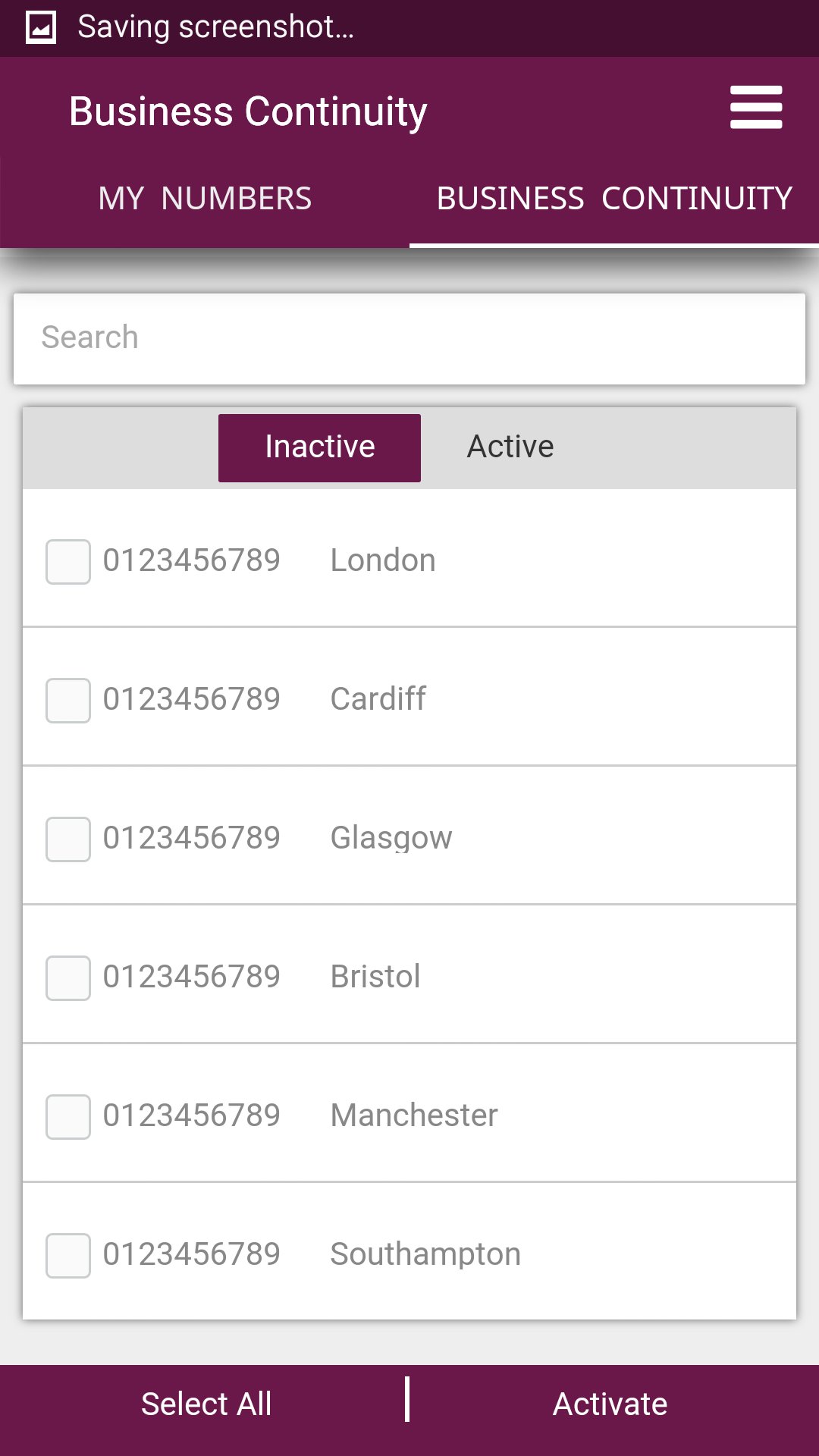Switch to the Active numbers filter
The height and width of the screenshot is (1456, 819).
pos(510,447)
